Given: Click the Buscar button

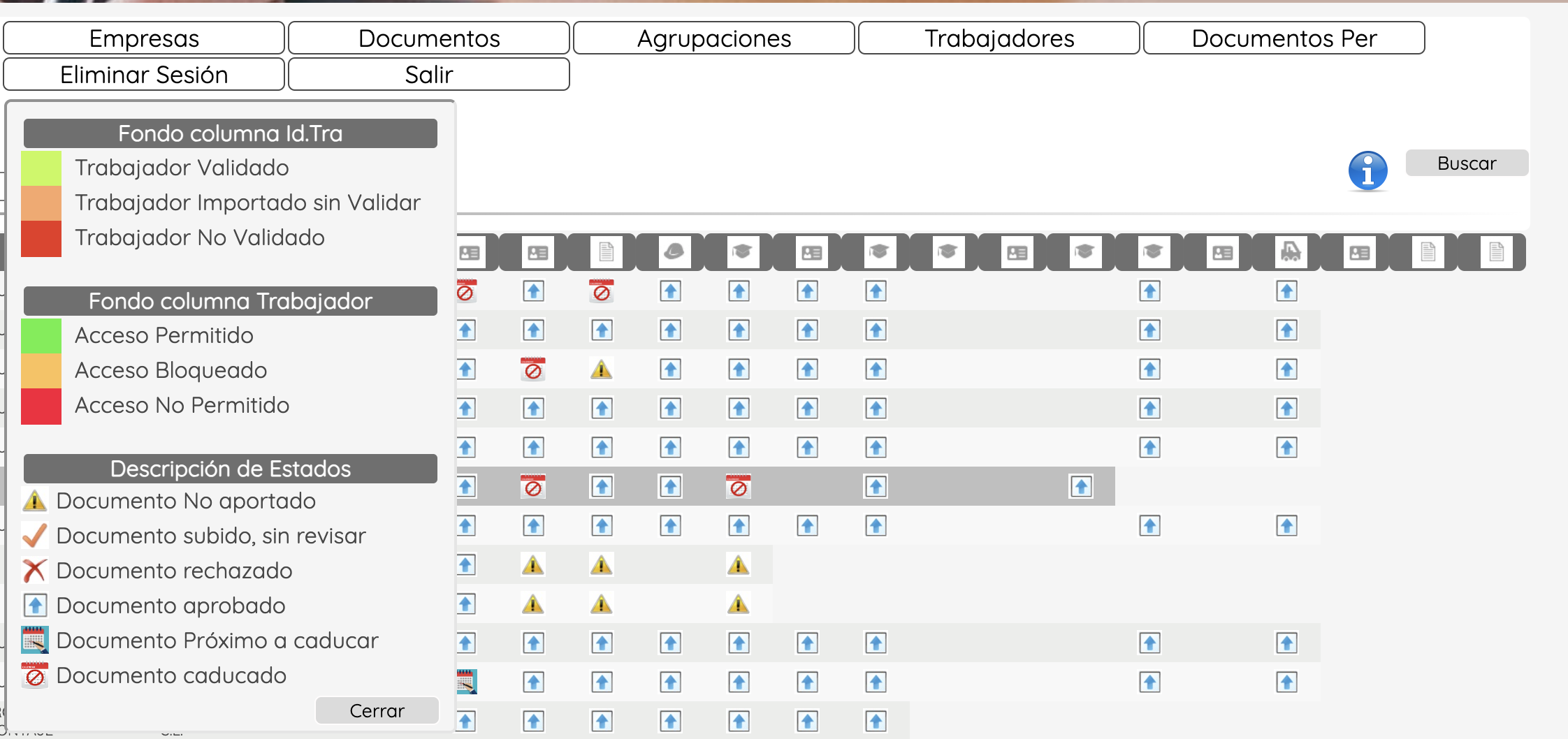Looking at the screenshot, I should point(1467,163).
